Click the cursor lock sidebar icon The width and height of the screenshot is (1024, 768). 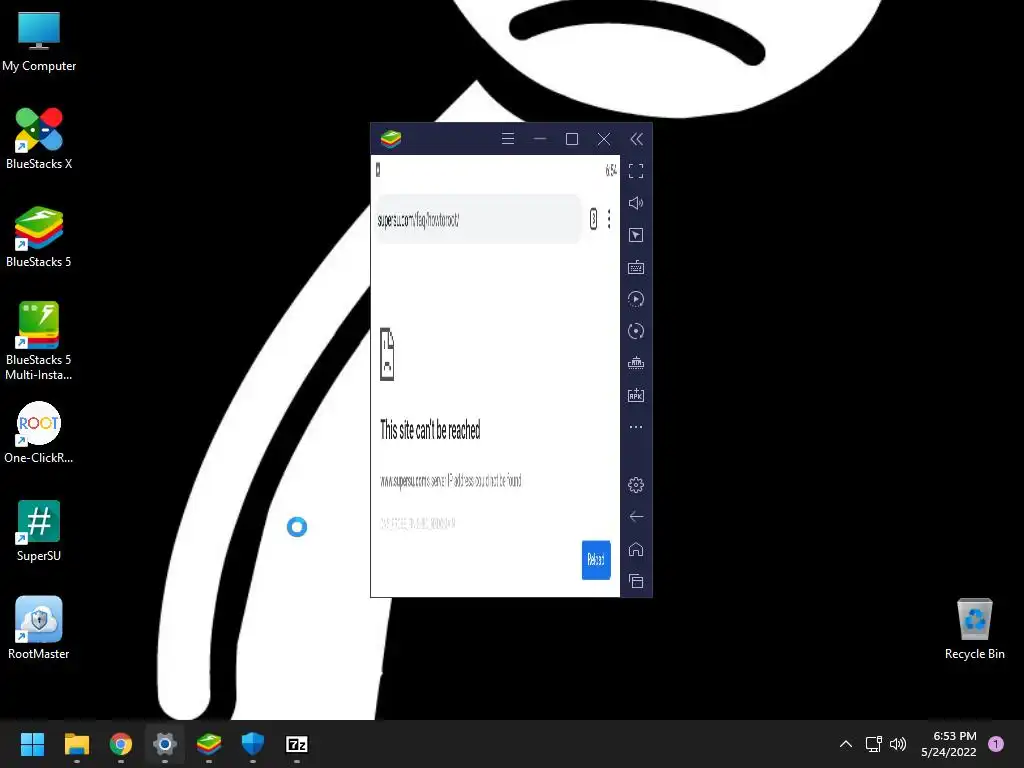pyautogui.click(x=636, y=235)
